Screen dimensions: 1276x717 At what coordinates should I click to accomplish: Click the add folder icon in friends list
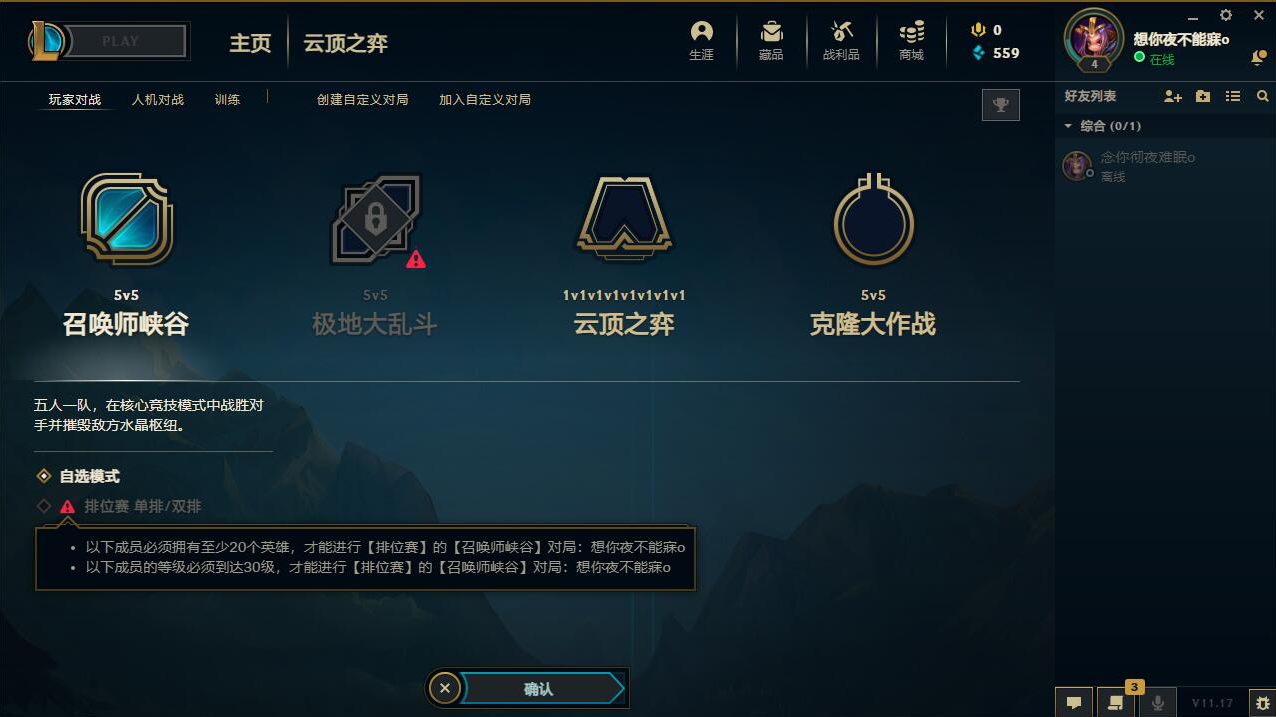[1203, 96]
